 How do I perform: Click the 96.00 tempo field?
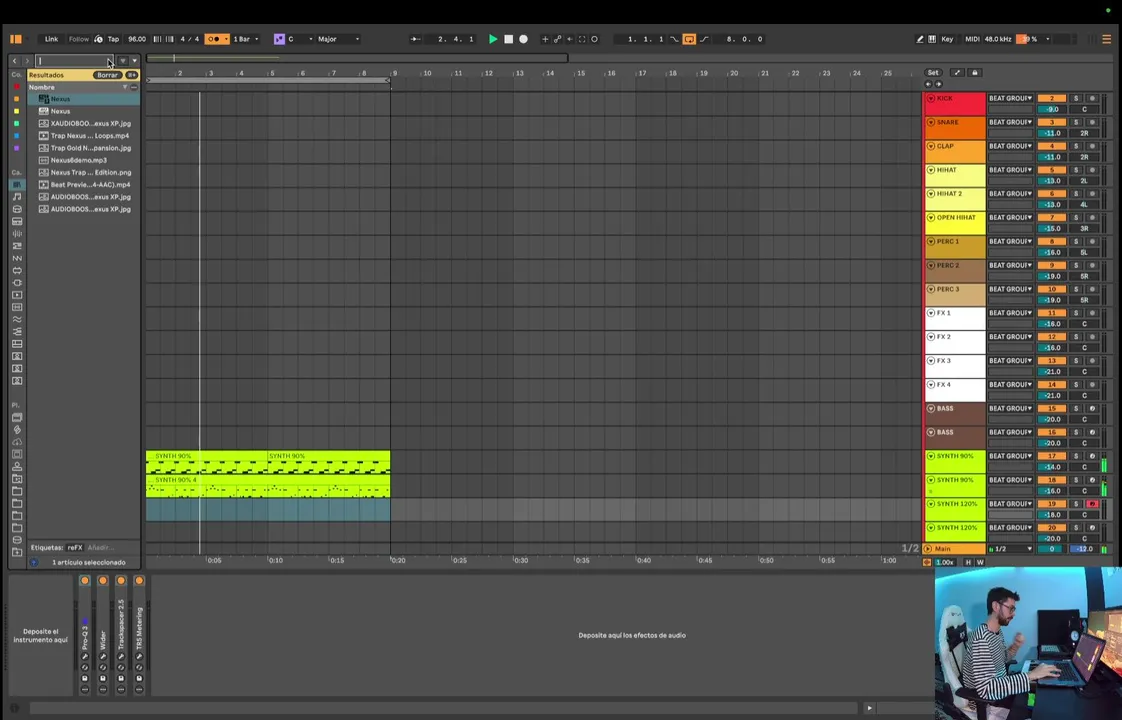point(137,39)
